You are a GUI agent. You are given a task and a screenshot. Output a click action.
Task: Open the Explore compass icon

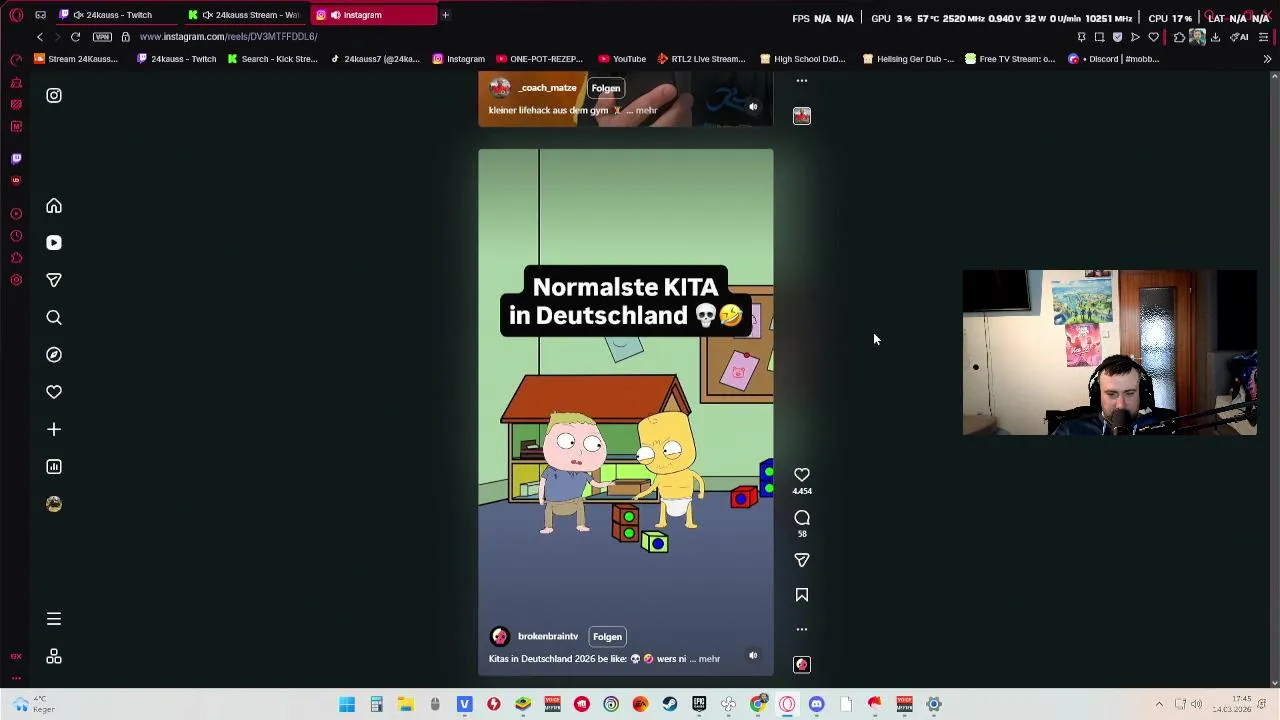[x=54, y=355]
